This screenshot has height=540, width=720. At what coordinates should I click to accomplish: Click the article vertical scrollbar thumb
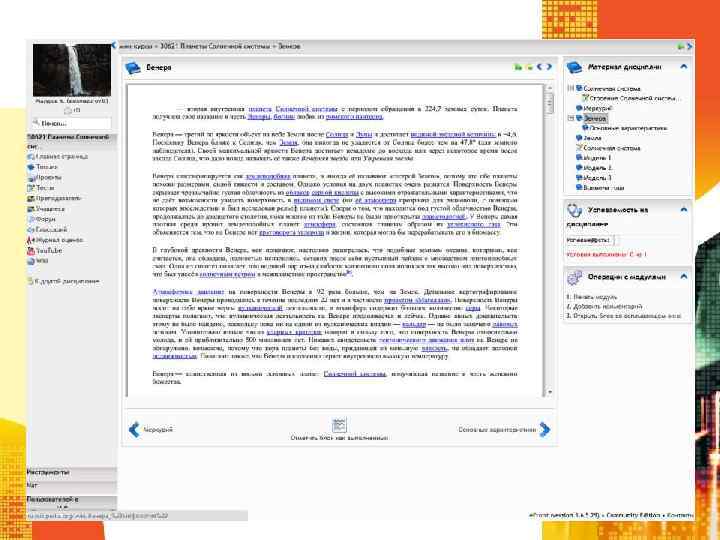coord(549,103)
